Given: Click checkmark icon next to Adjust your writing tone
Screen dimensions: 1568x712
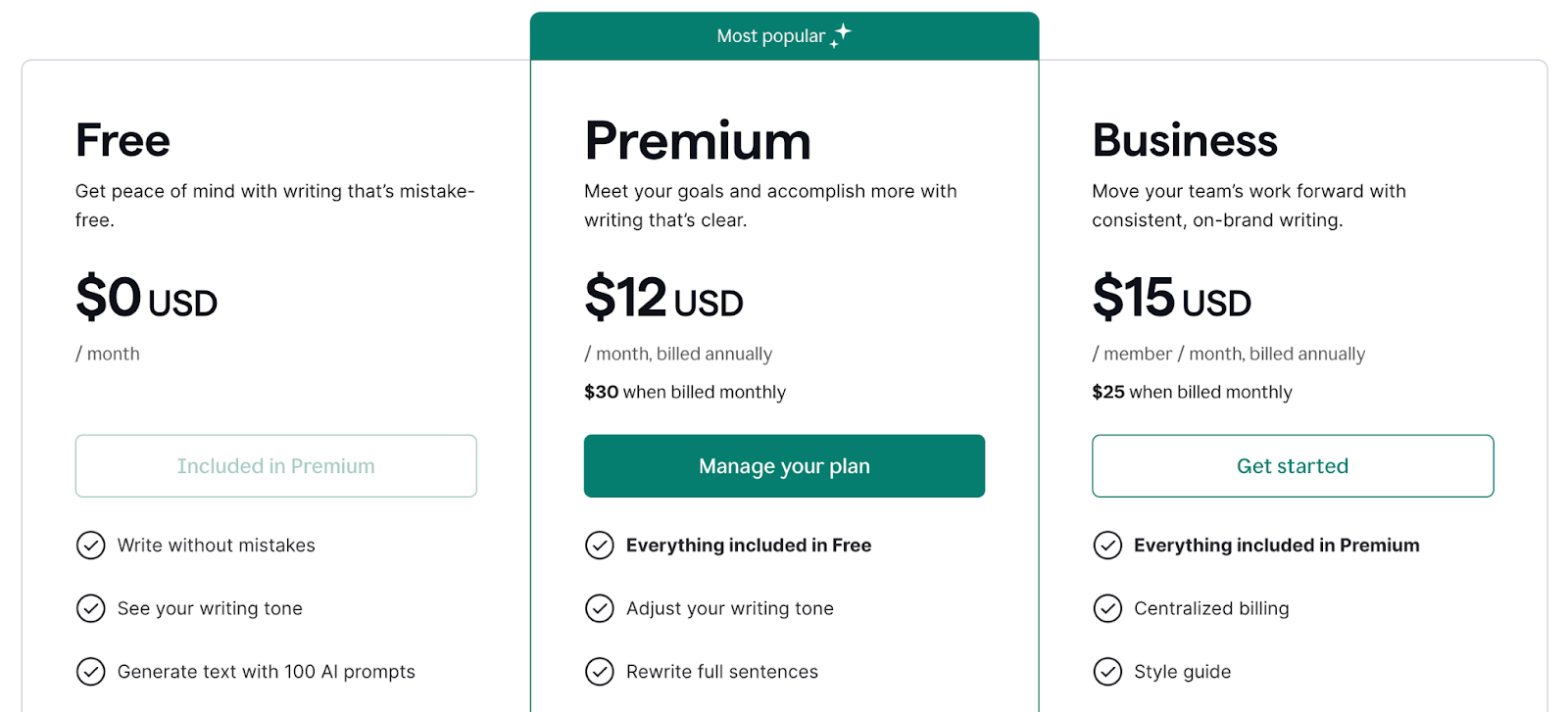Looking at the screenshot, I should (x=600, y=609).
